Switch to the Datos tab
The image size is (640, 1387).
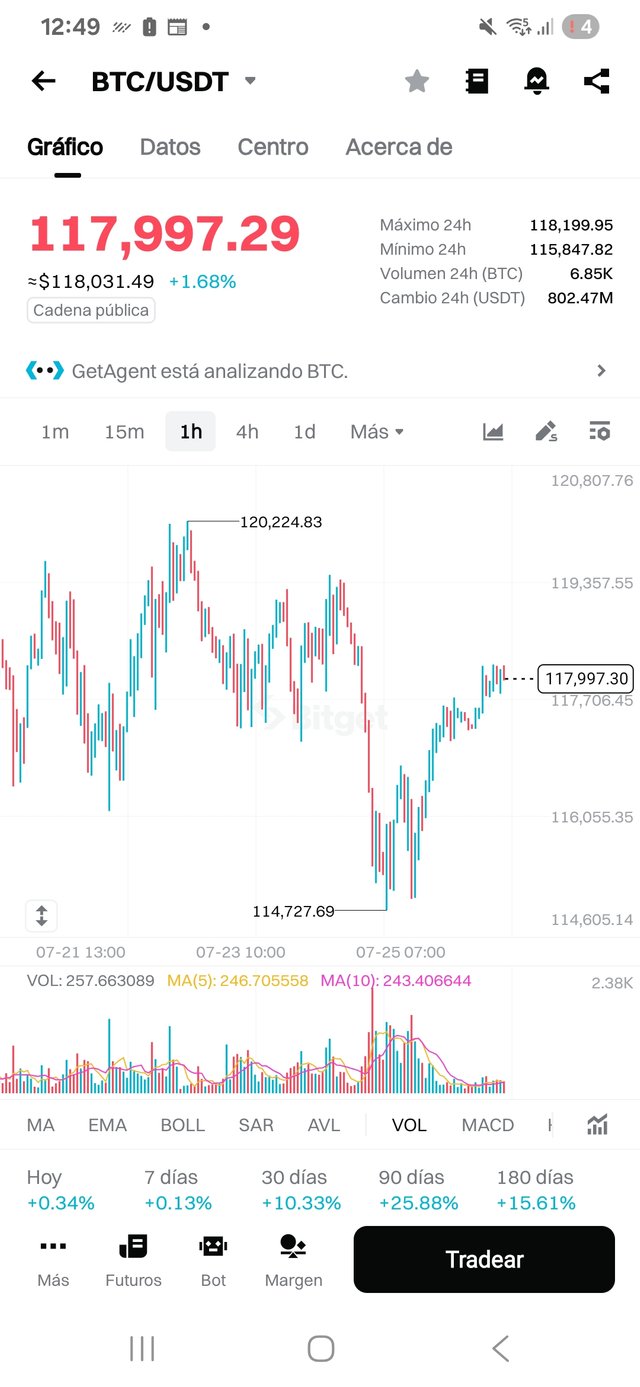pyautogui.click(x=170, y=147)
